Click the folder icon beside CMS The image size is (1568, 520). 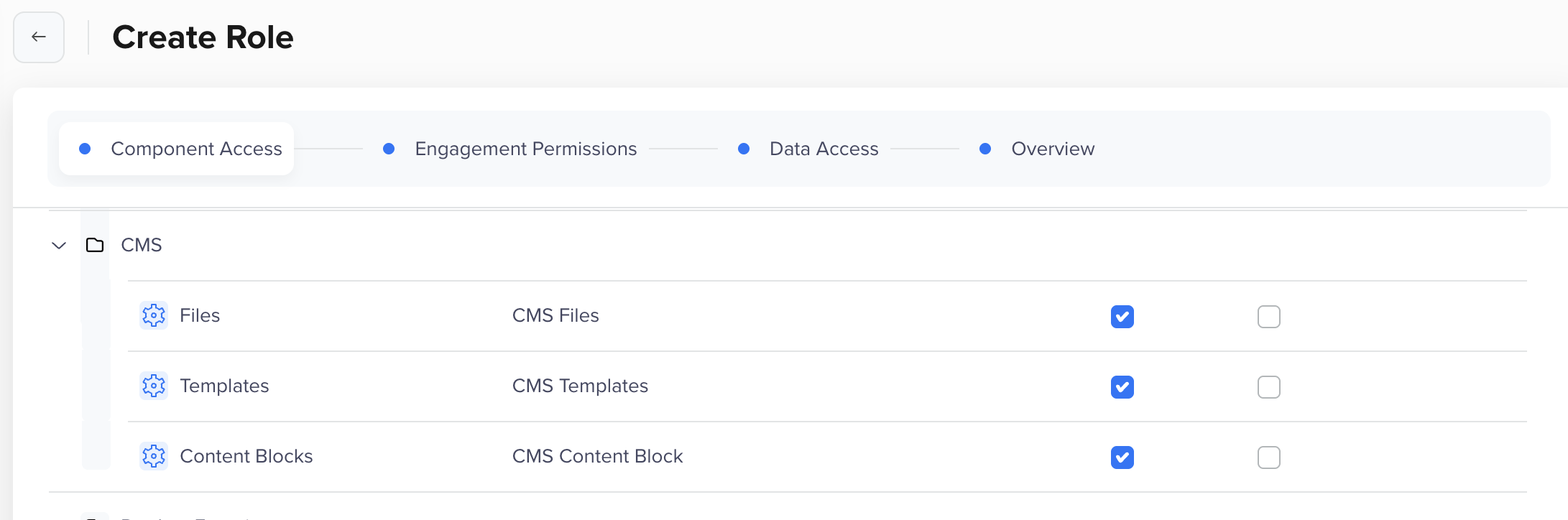click(x=94, y=245)
